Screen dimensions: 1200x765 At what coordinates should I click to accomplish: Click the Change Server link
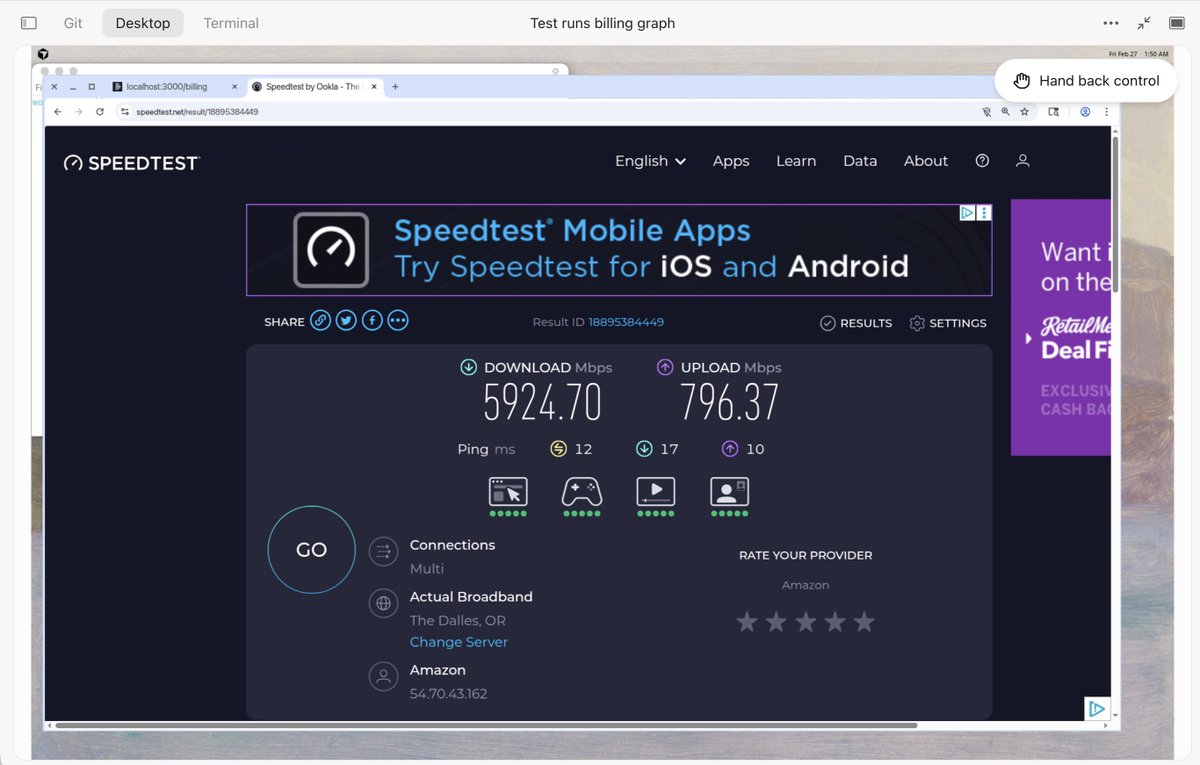coord(459,642)
